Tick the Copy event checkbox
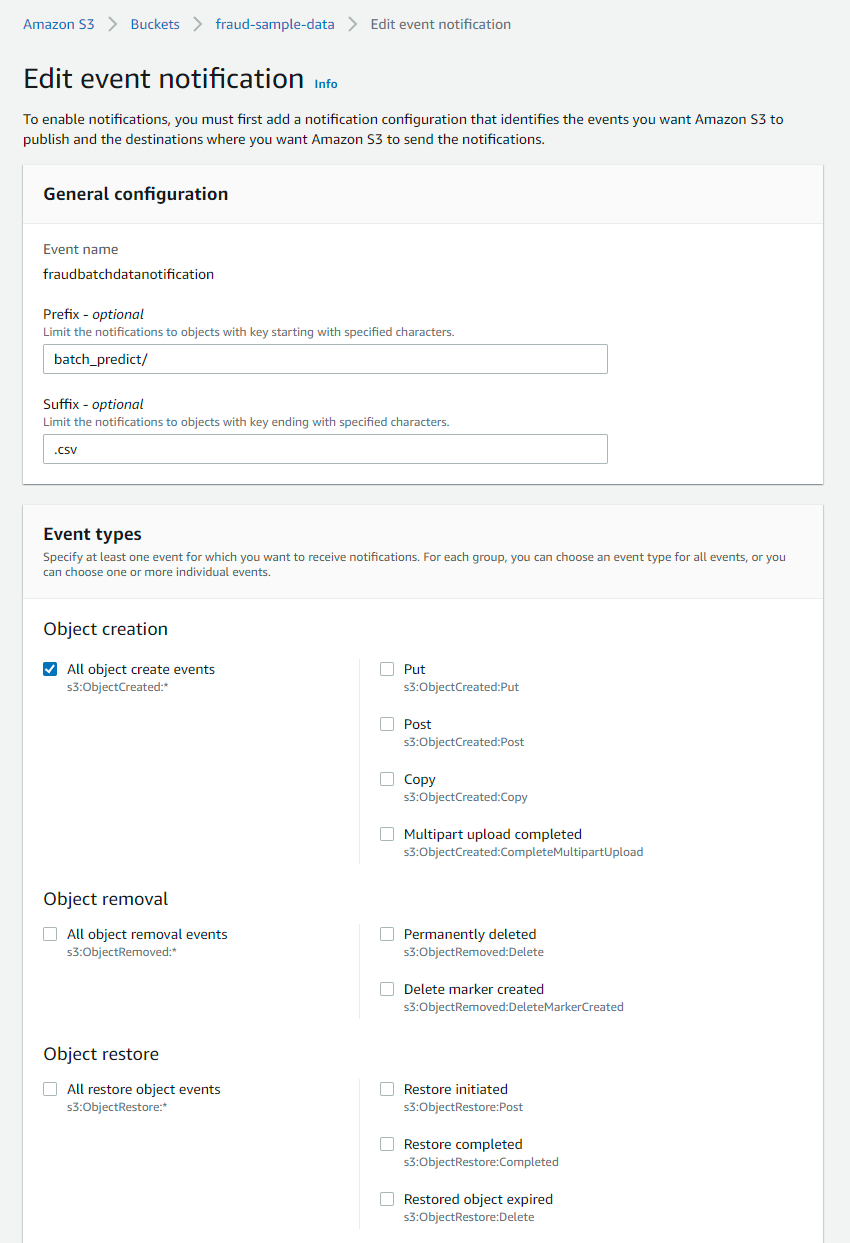Viewport: 850px width, 1243px height. click(x=387, y=780)
